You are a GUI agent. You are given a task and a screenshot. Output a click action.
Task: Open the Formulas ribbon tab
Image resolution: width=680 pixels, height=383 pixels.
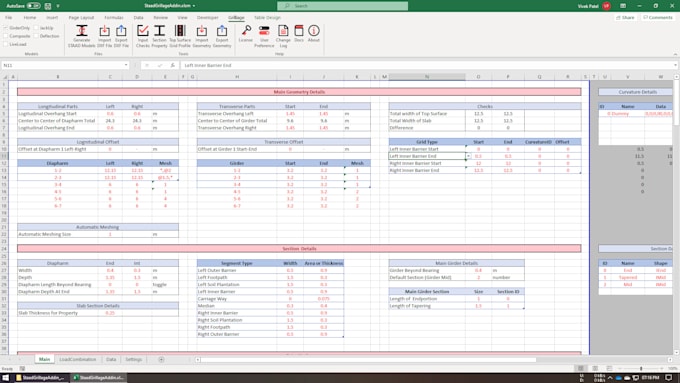coord(114,17)
